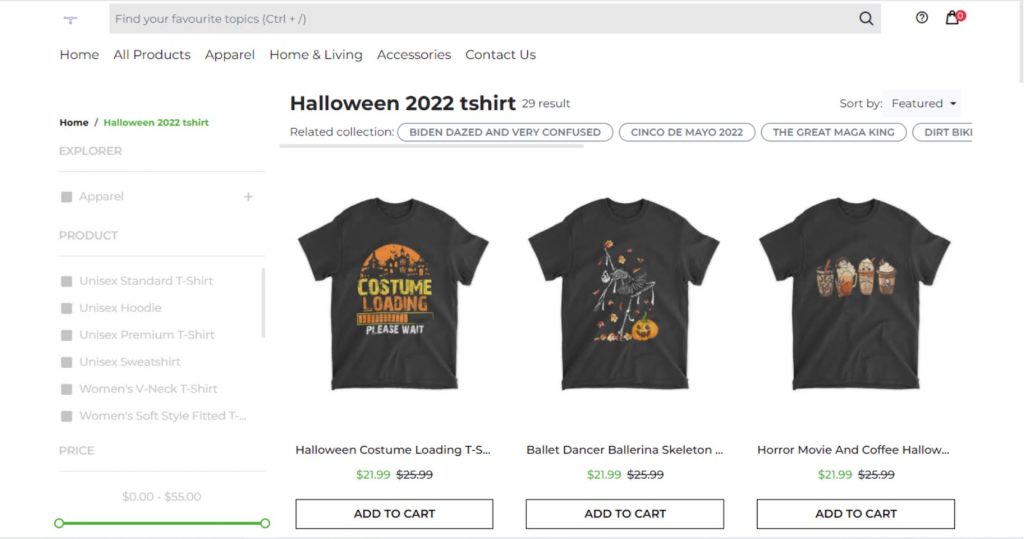
Task: Open the Ballet Dancer Skeleton shirt thumbnail
Action: click(x=624, y=295)
